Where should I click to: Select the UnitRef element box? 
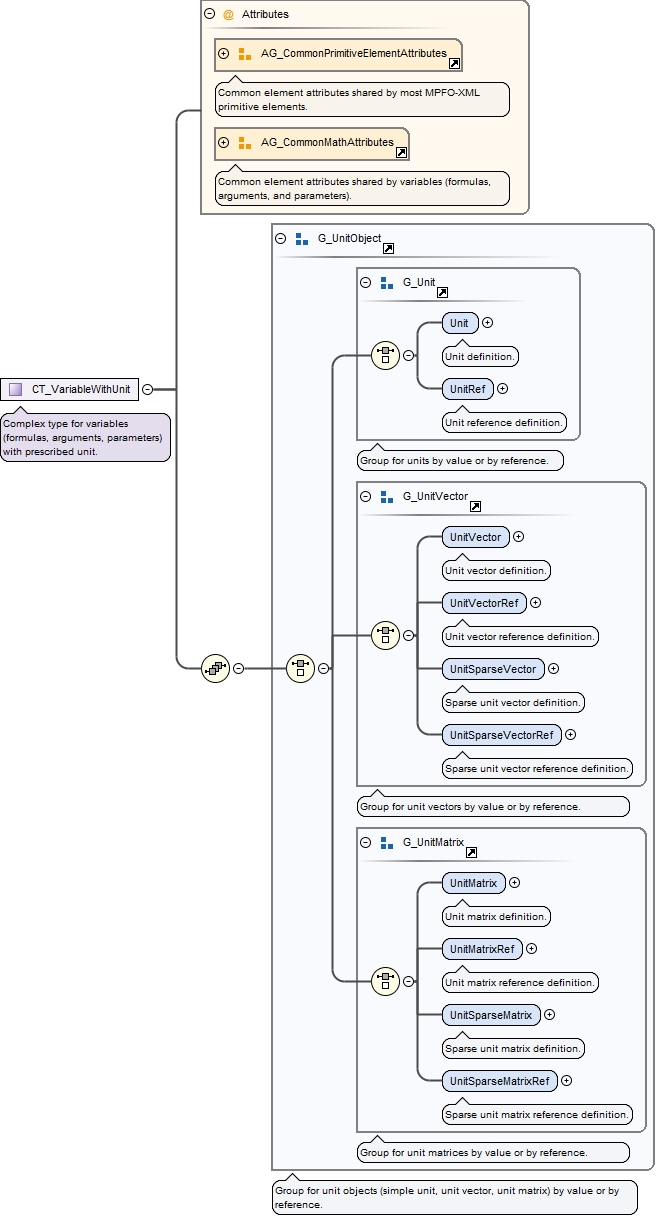click(467, 389)
